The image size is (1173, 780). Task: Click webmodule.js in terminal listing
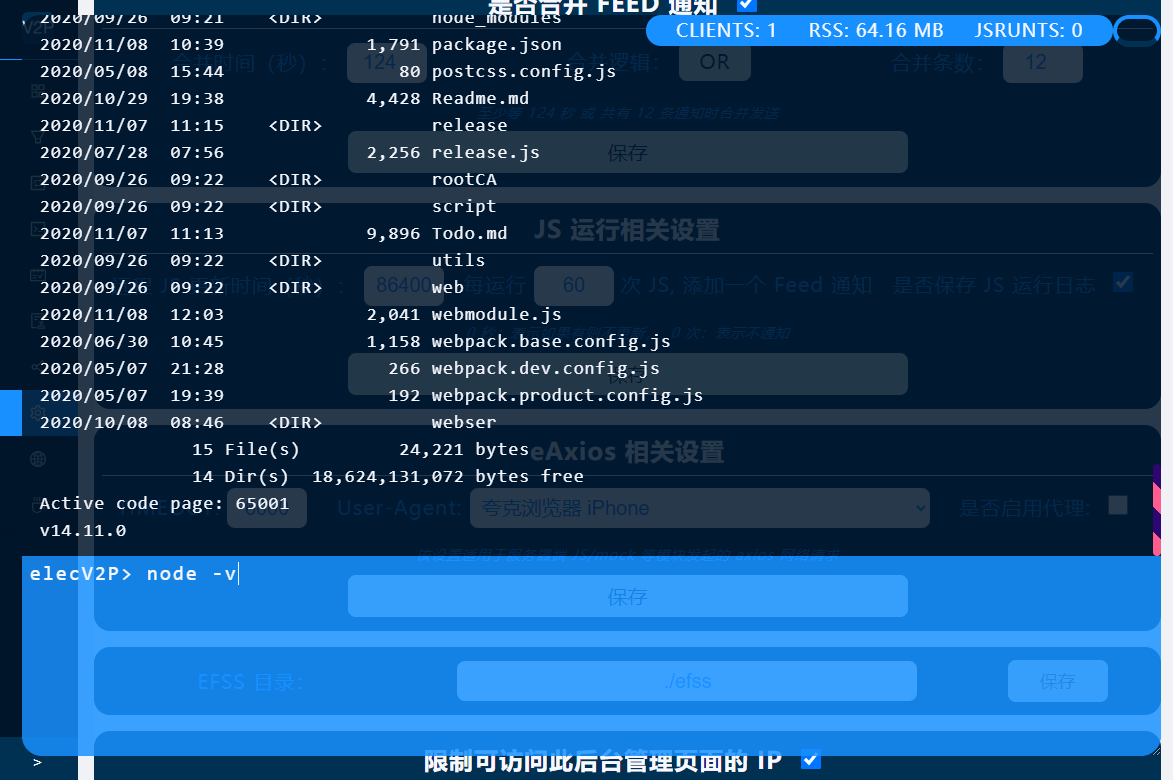497,315
